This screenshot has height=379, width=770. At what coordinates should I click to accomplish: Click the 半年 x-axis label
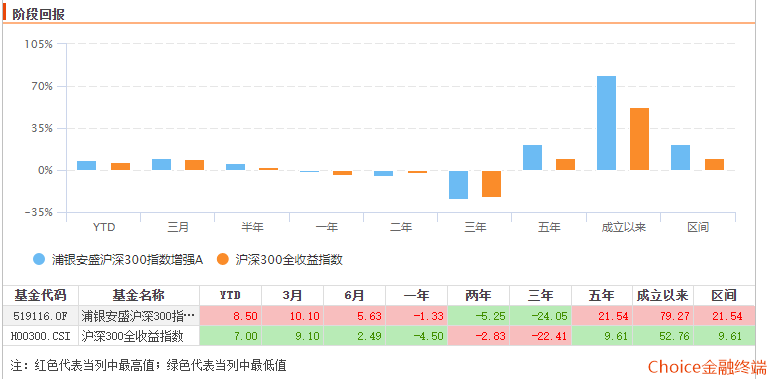(x=252, y=227)
